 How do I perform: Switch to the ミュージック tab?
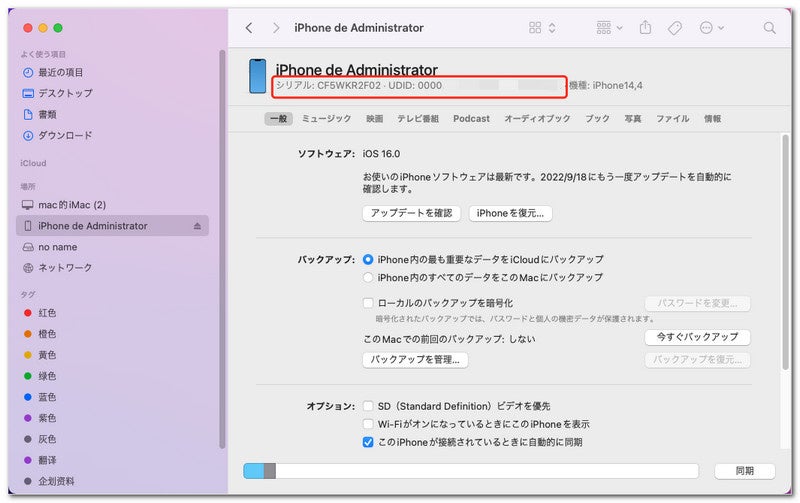click(327, 118)
